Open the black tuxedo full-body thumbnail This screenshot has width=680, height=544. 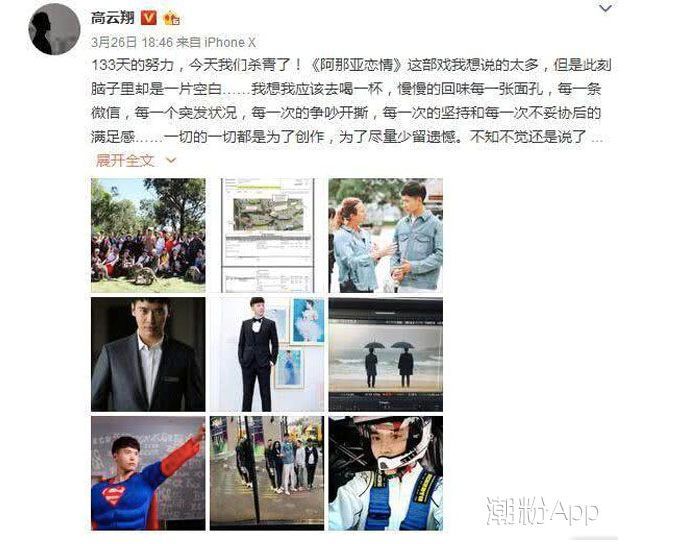(x=267, y=354)
